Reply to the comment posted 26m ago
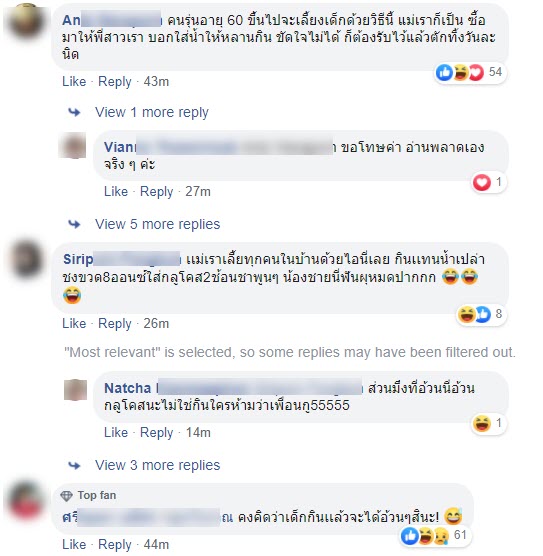This screenshot has height=556, width=543. [x=115, y=324]
